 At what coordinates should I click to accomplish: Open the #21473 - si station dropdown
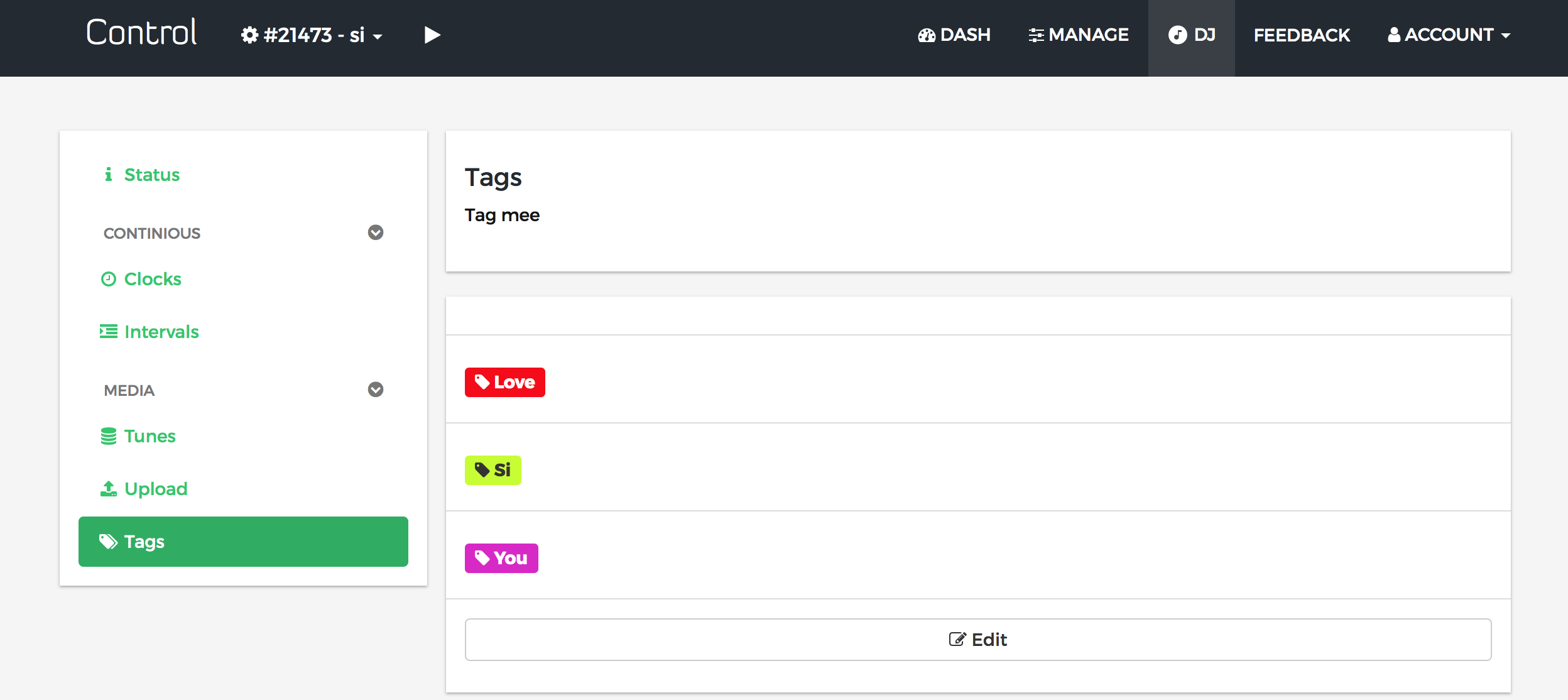[x=312, y=35]
